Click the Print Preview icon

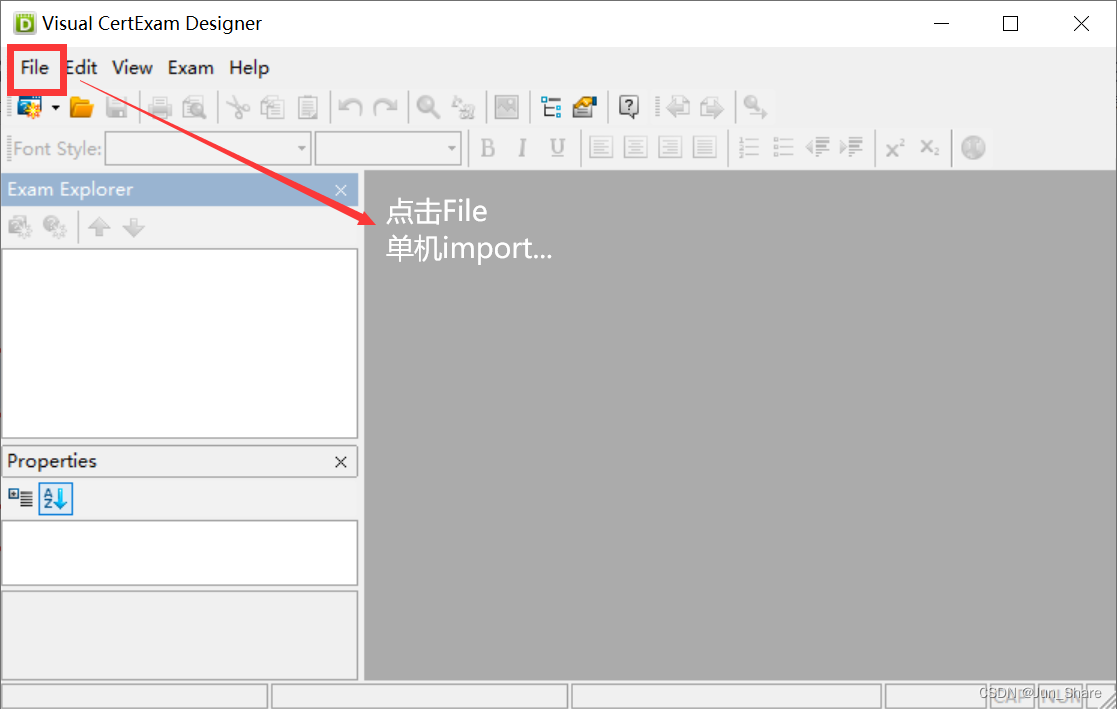[194, 108]
